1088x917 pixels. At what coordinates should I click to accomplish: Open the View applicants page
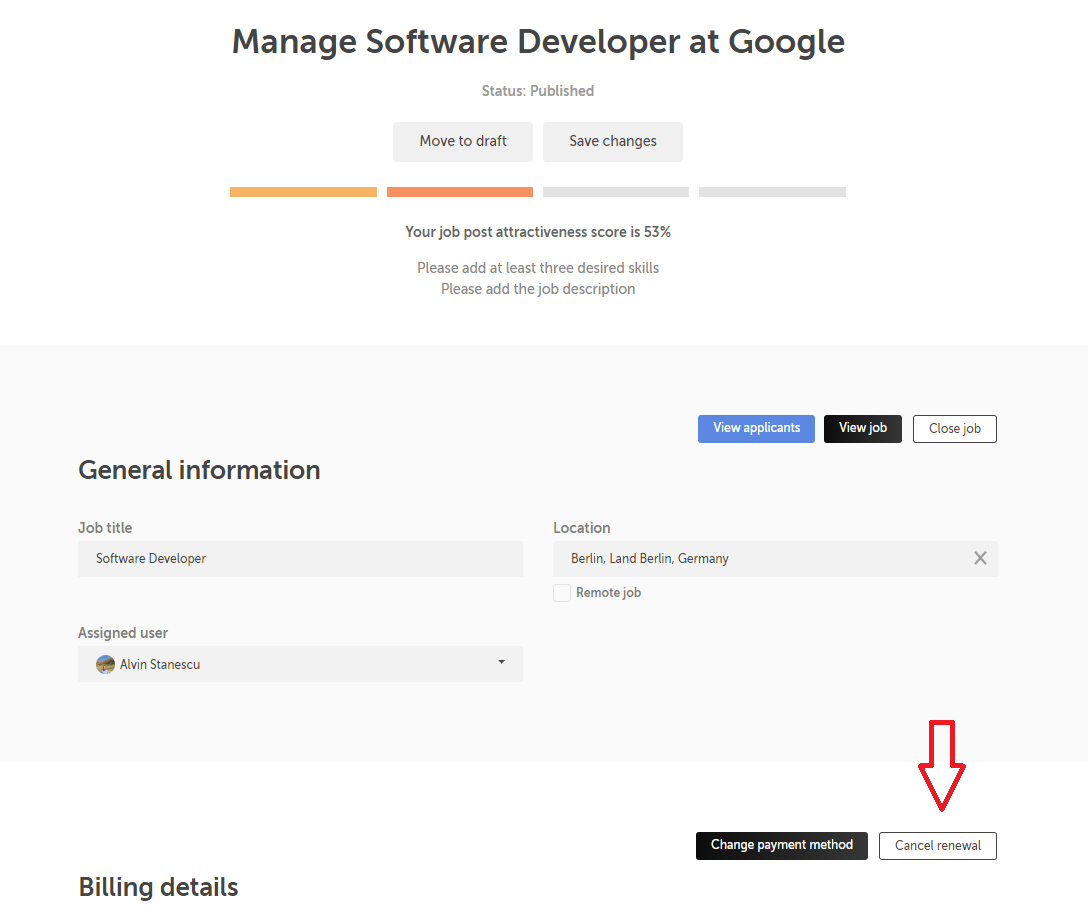pyautogui.click(x=756, y=429)
